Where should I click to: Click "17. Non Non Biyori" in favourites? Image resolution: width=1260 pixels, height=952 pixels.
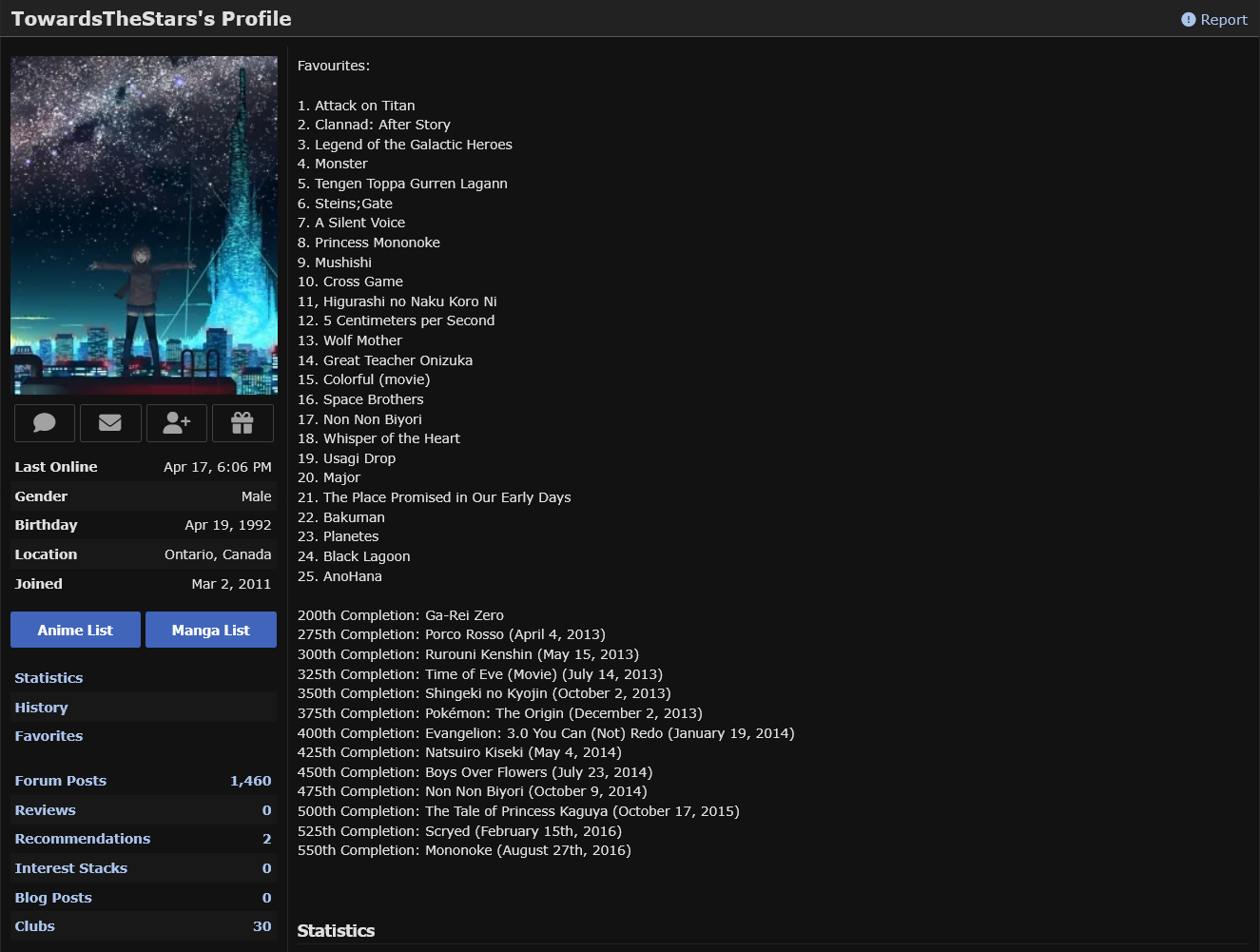pos(359,419)
